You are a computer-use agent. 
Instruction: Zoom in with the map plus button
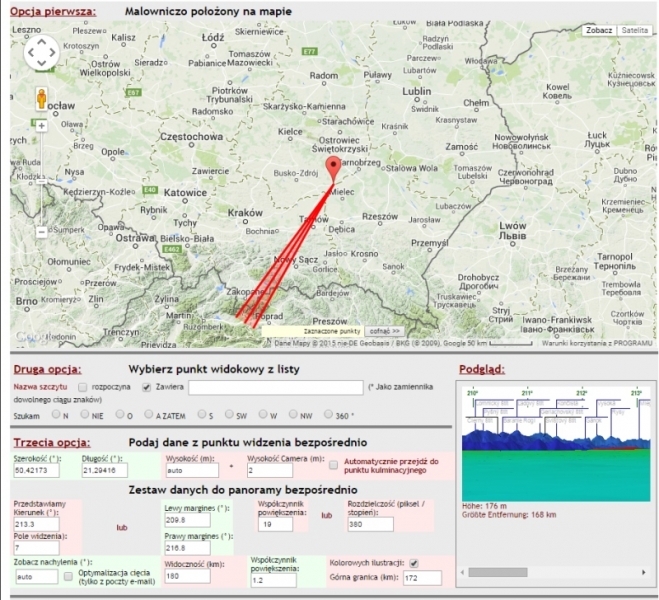click(41, 127)
